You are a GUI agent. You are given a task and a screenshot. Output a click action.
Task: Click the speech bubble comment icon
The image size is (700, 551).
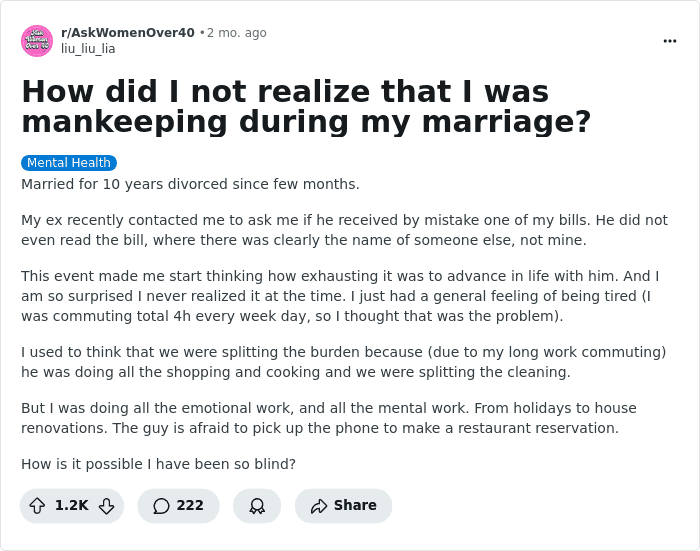pyautogui.click(x=161, y=506)
